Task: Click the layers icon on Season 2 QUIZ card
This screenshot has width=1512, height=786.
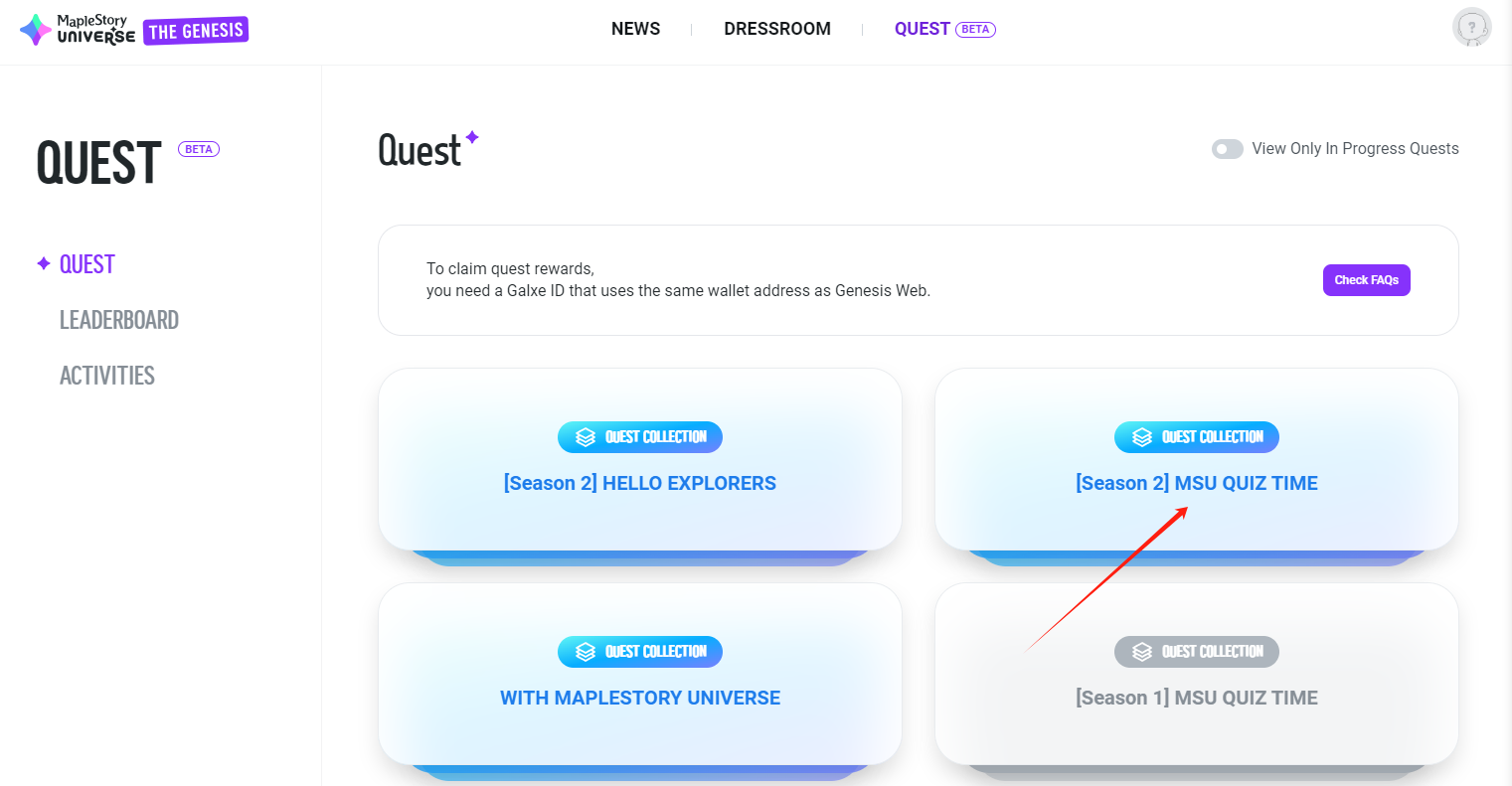Action: click(x=1142, y=437)
